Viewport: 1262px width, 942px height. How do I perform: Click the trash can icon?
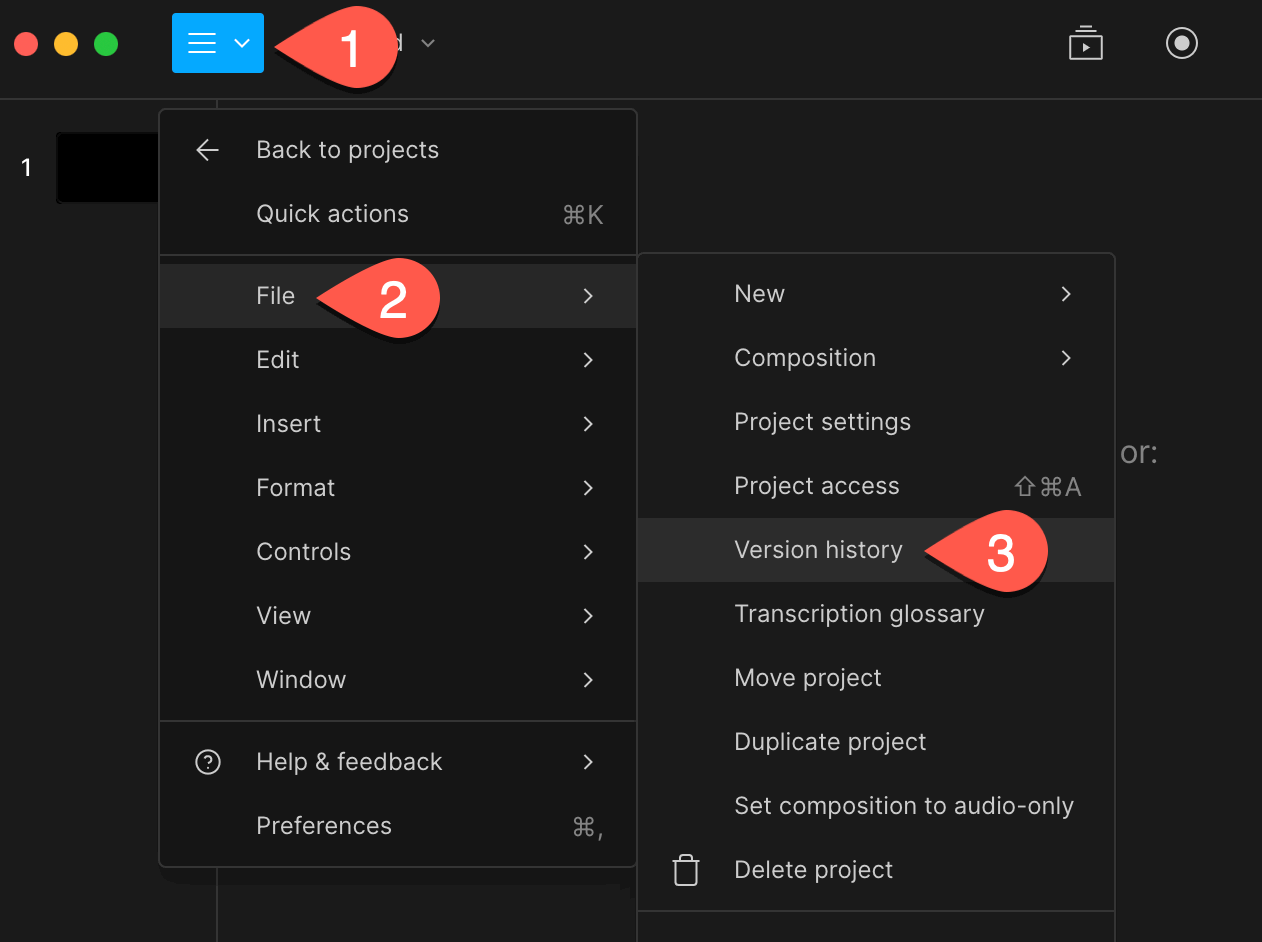coord(686,870)
